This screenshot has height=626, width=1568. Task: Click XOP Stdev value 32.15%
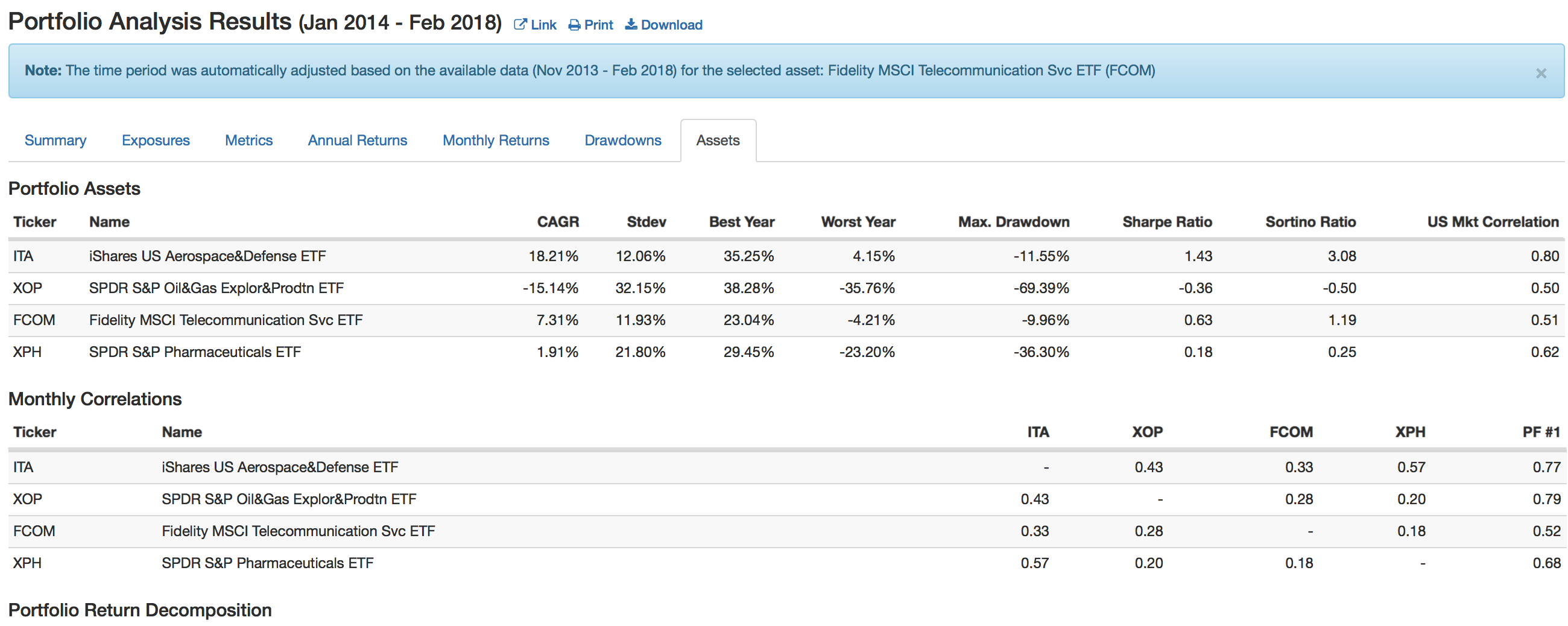click(640, 288)
